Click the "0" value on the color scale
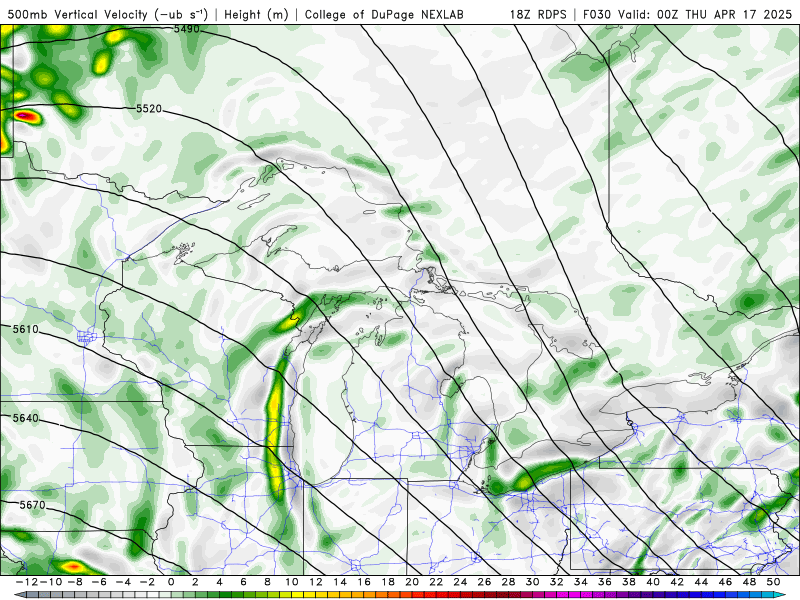 pyautogui.click(x=171, y=582)
